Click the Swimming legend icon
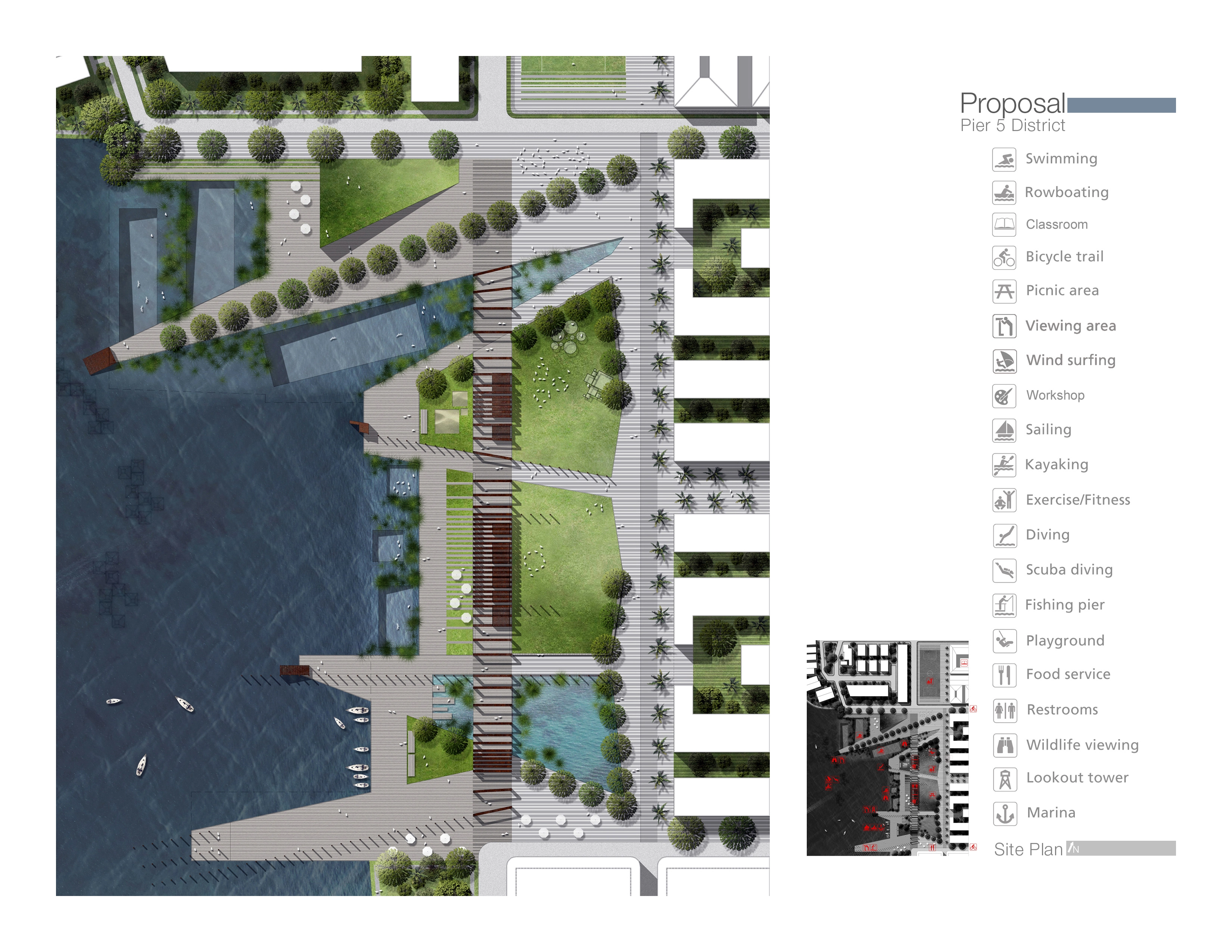Screen dimensions: 1232x952 [1004, 160]
